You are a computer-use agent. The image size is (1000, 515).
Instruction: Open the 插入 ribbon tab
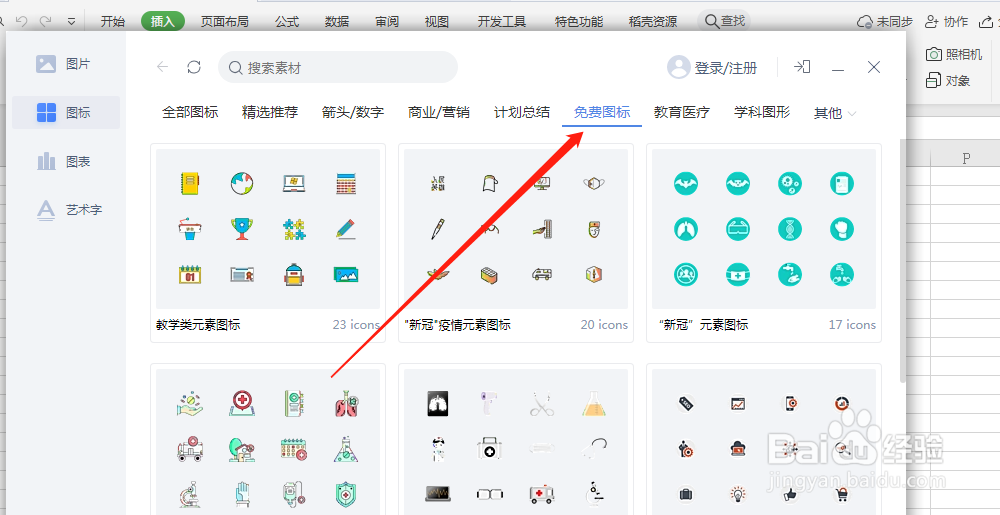(x=163, y=22)
